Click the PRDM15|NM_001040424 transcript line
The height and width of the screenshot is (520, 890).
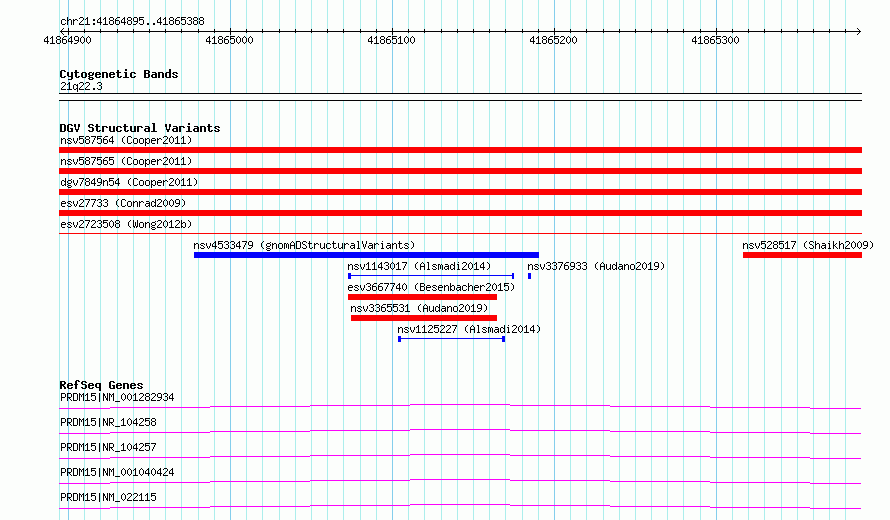click(x=460, y=481)
